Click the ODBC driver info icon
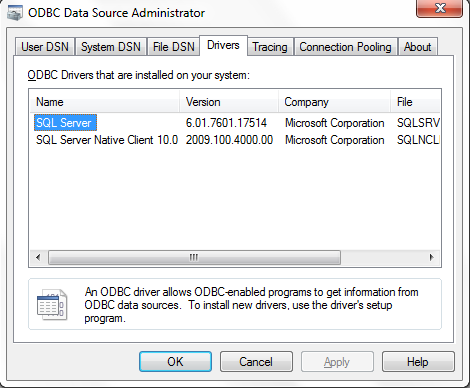The width and height of the screenshot is (470, 388). click(x=52, y=305)
